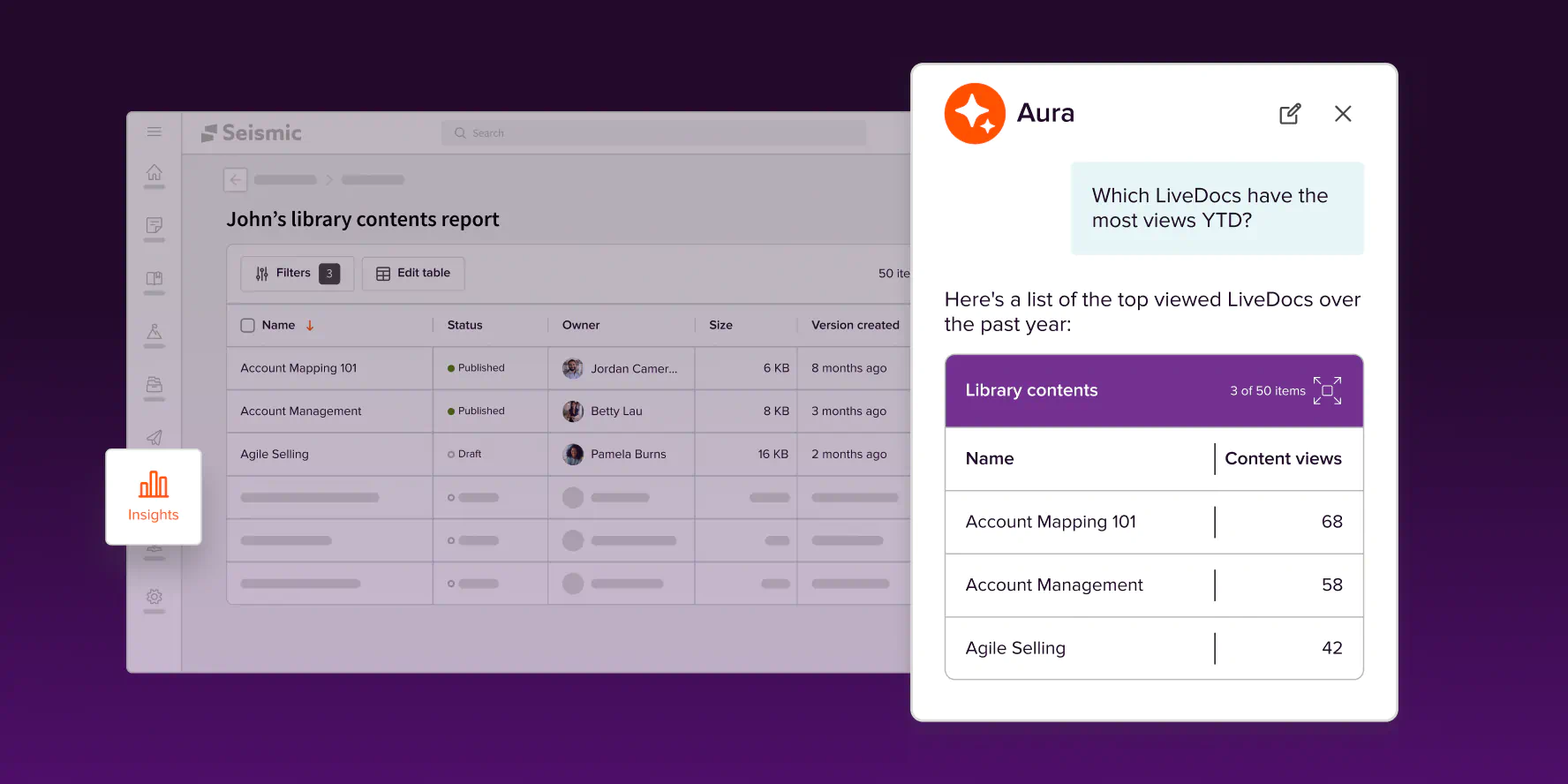Viewport: 1568px width, 784px height.
Task: Click Library contents card title
Action: click(x=1031, y=390)
